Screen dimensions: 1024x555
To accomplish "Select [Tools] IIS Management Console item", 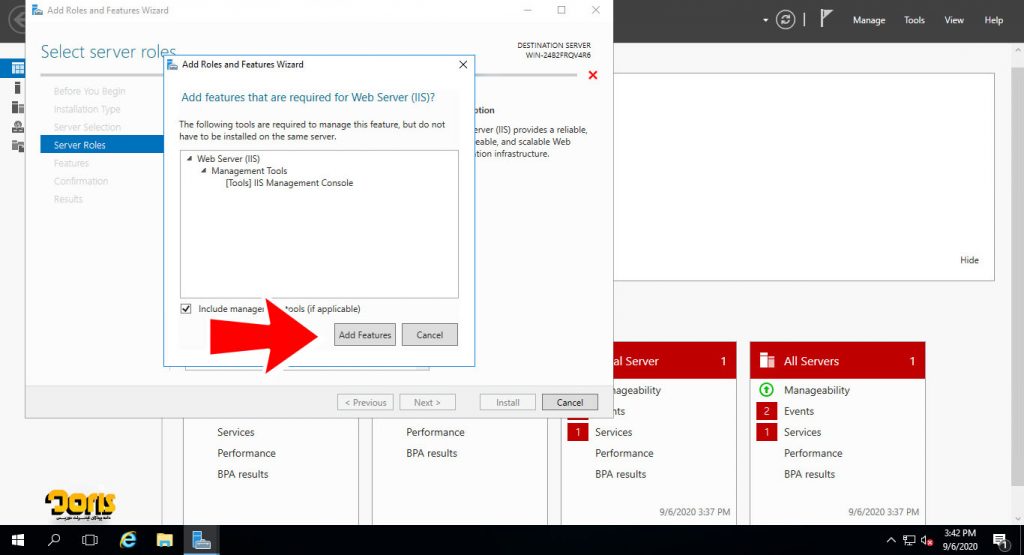I will pyautogui.click(x=289, y=183).
